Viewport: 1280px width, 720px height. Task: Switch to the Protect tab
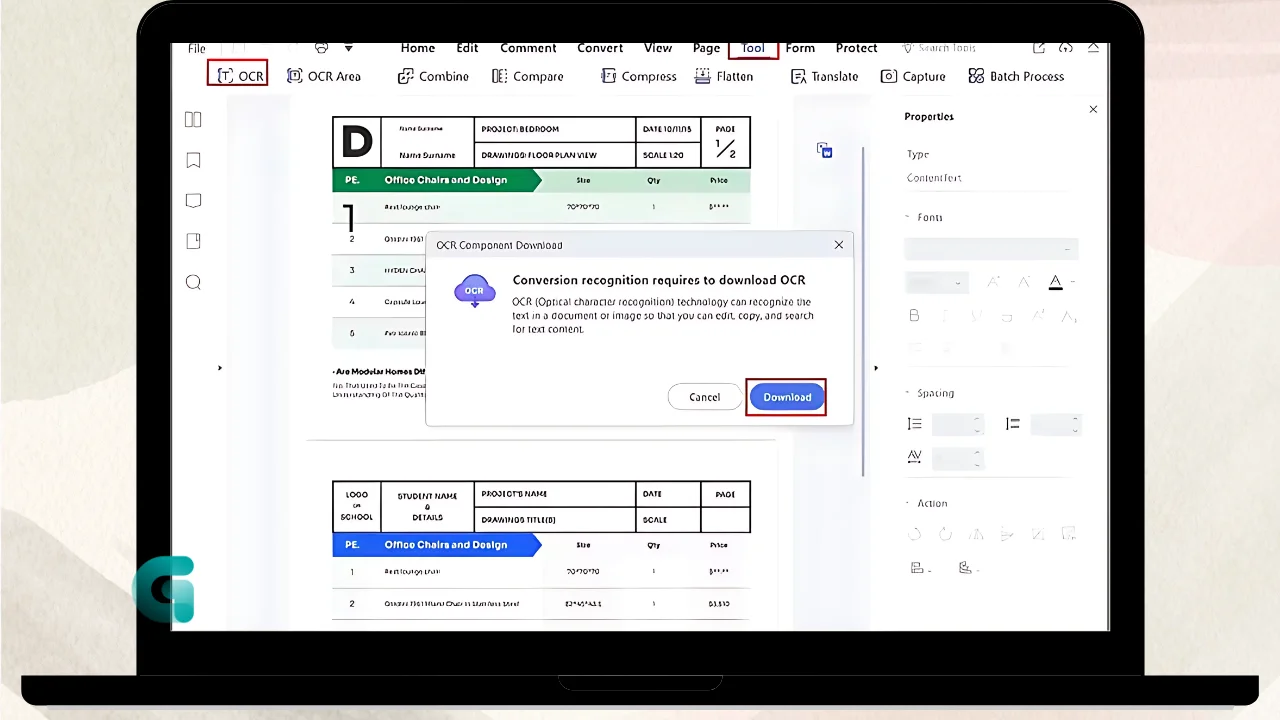(x=857, y=48)
